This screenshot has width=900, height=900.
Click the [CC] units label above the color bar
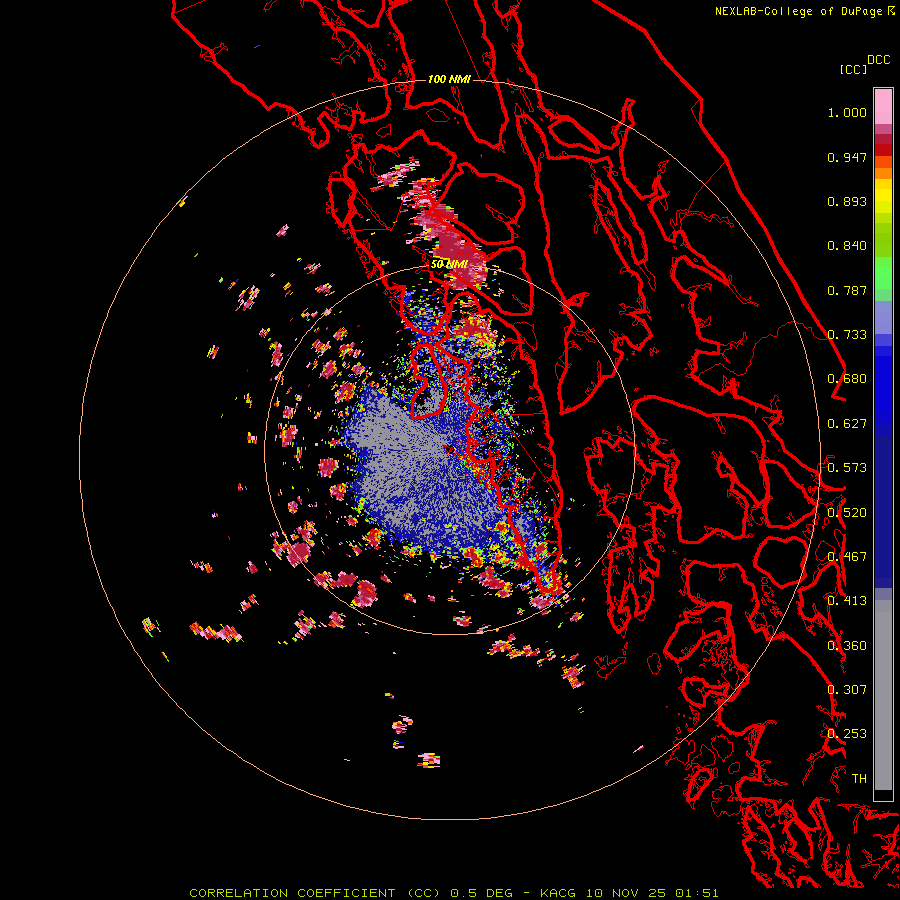pyautogui.click(x=853, y=69)
